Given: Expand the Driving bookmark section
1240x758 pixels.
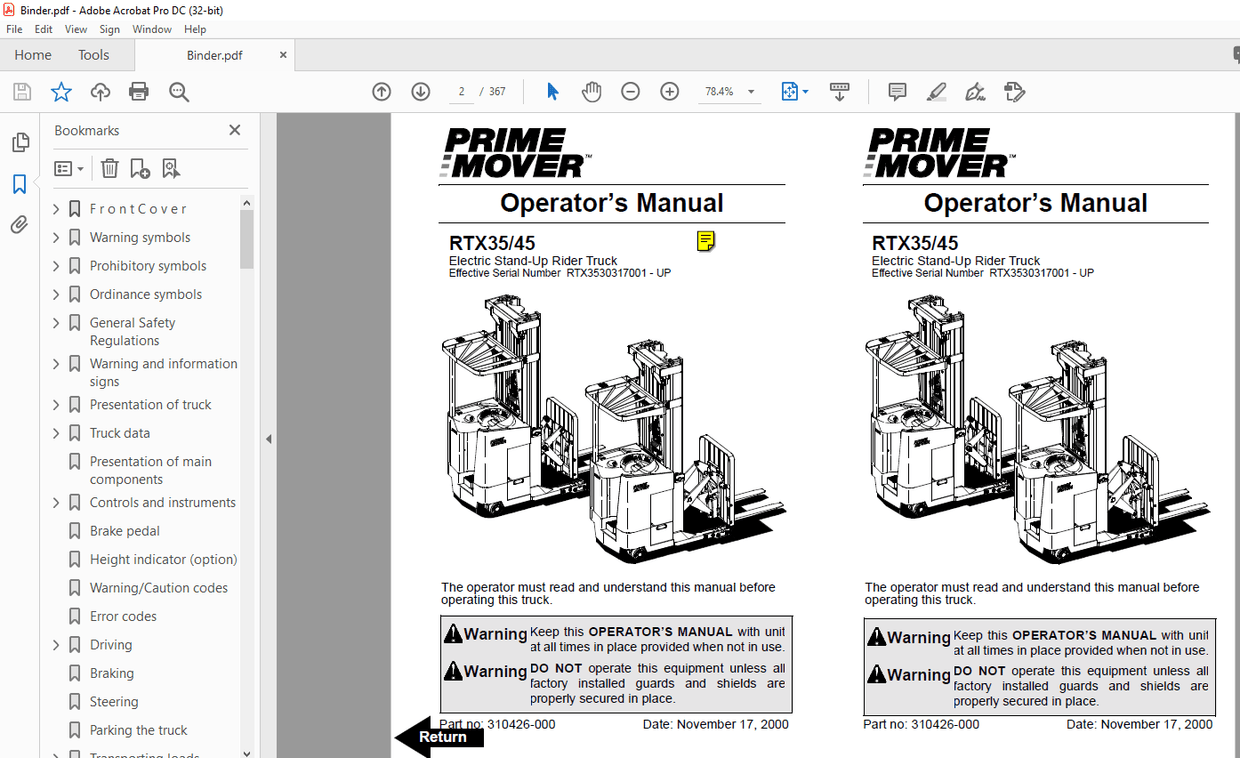Looking at the screenshot, I should (56, 644).
